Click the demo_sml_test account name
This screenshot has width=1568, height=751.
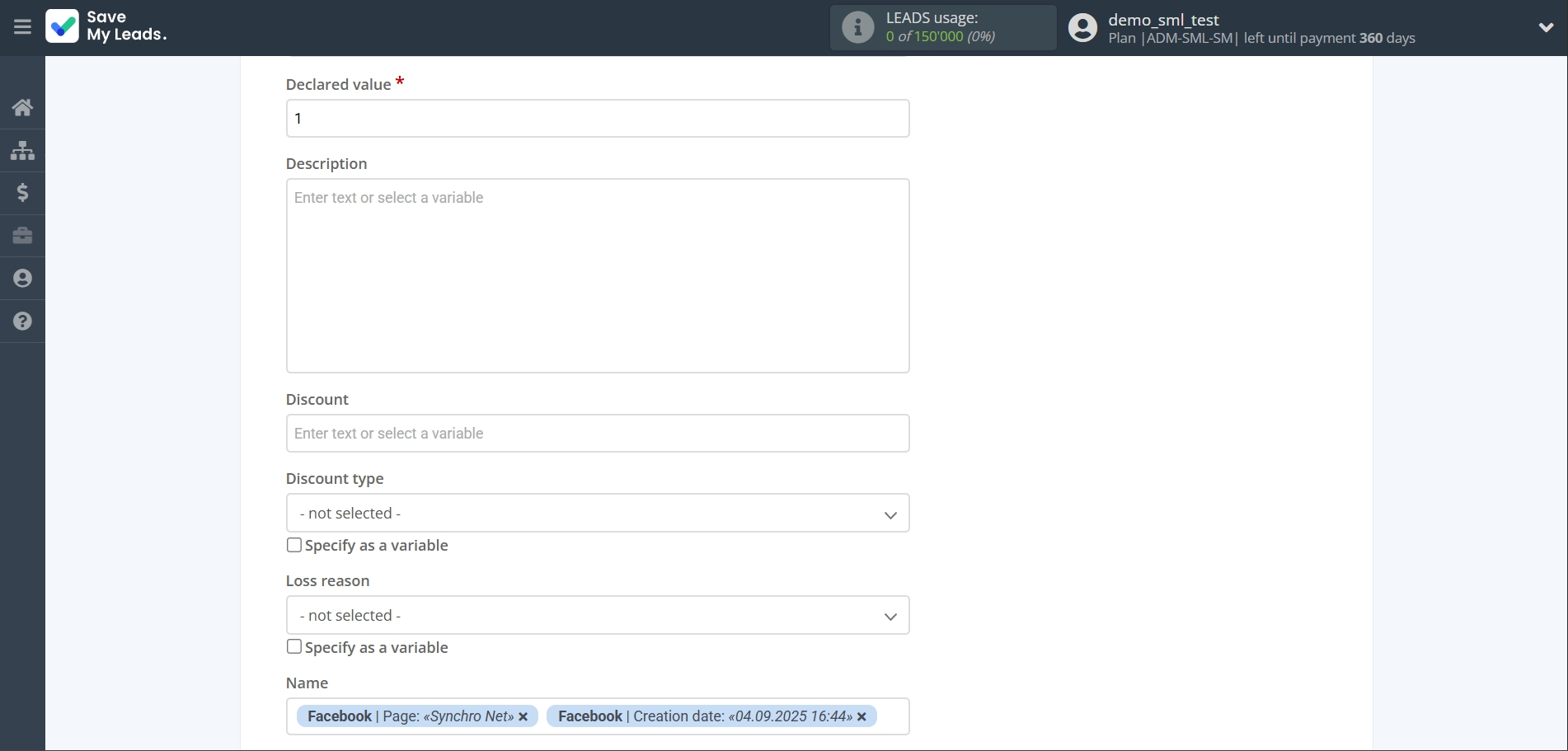tap(1163, 20)
